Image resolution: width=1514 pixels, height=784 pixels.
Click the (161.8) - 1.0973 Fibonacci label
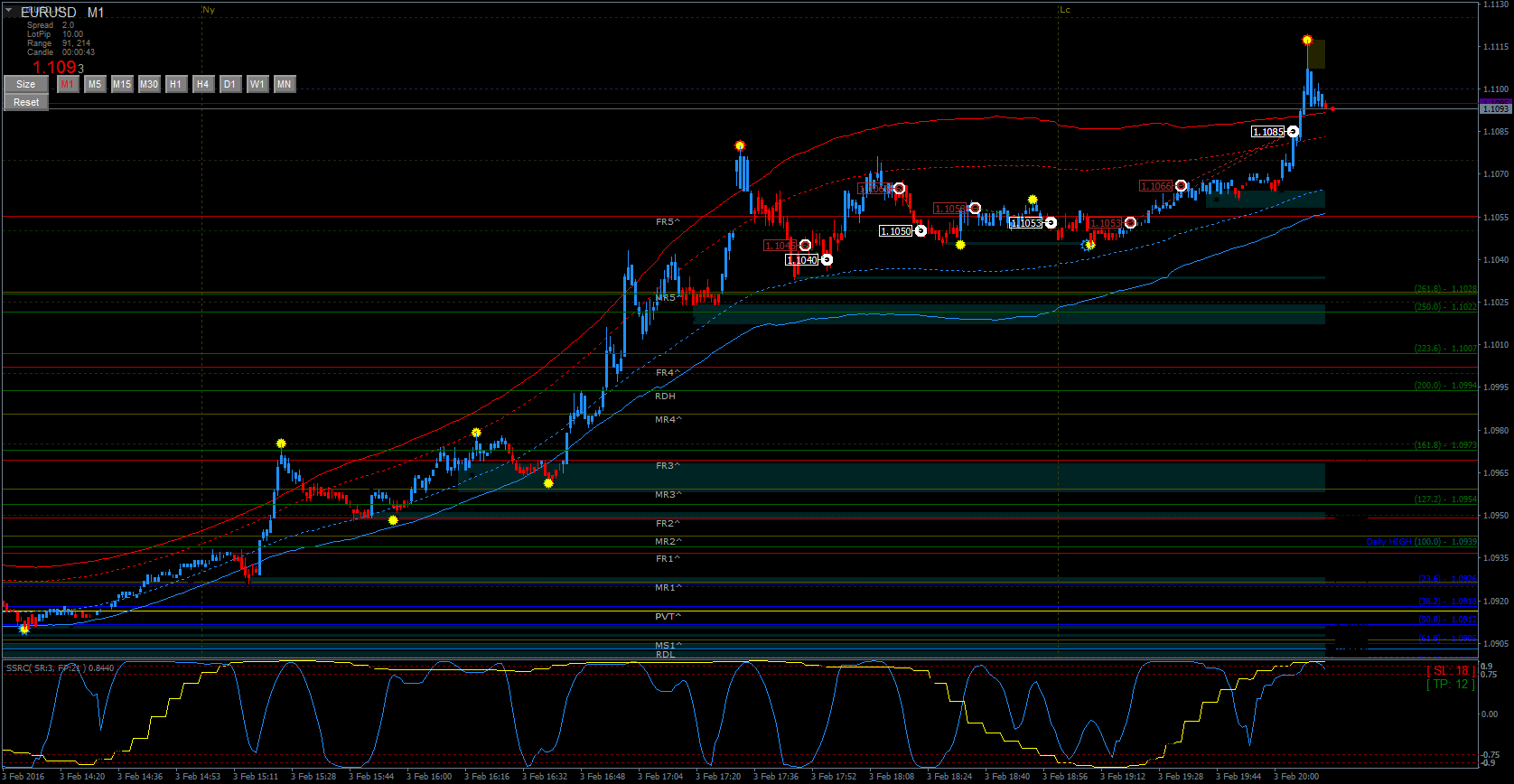(1445, 445)
